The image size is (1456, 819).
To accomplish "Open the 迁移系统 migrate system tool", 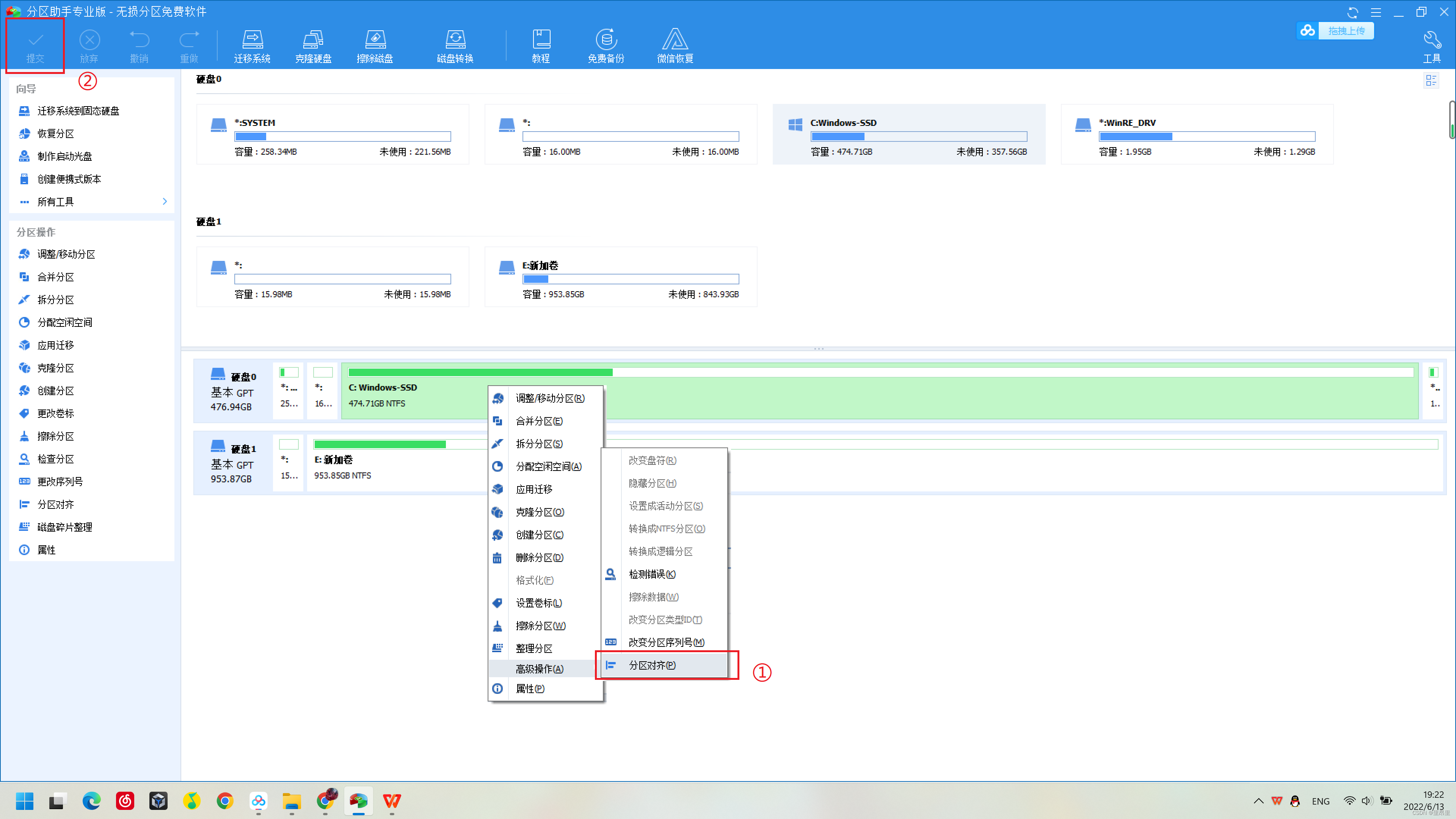I will click(x=252, y=46).
